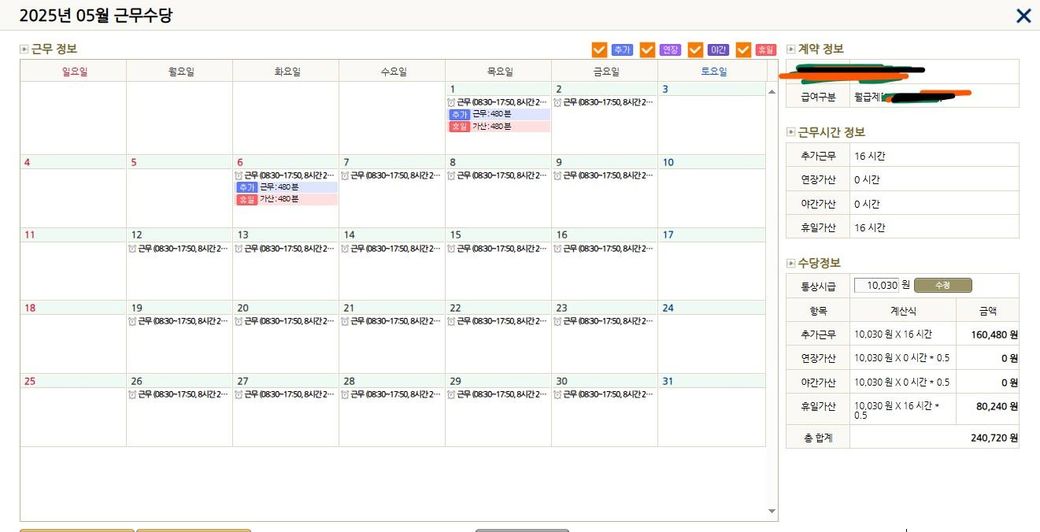Close the 근무수당 dialog with the X
1040x532 pixels.
pos(1023,16)
